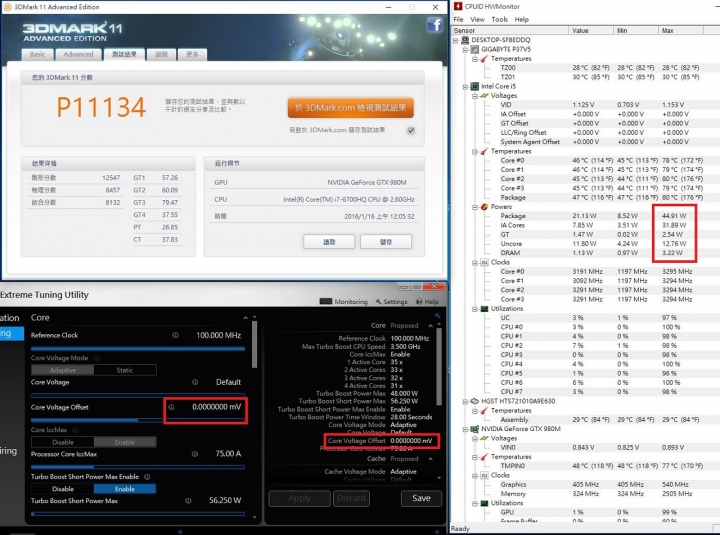This screenshot has width=720, height=535.
Task: Click the Core settings vertical scrollbar
Action: click(254, 344)
